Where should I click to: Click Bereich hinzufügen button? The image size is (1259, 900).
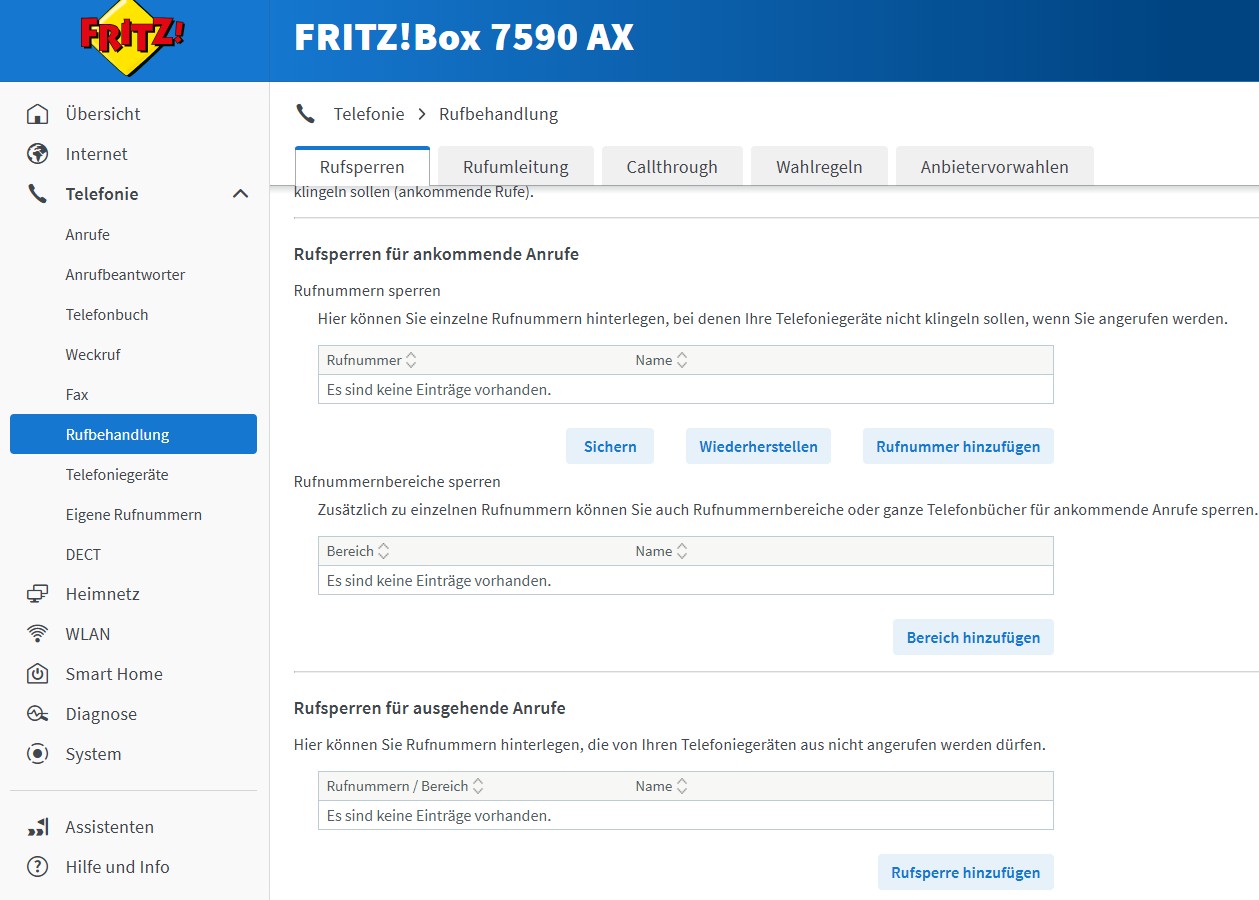[x=973, y=637]
